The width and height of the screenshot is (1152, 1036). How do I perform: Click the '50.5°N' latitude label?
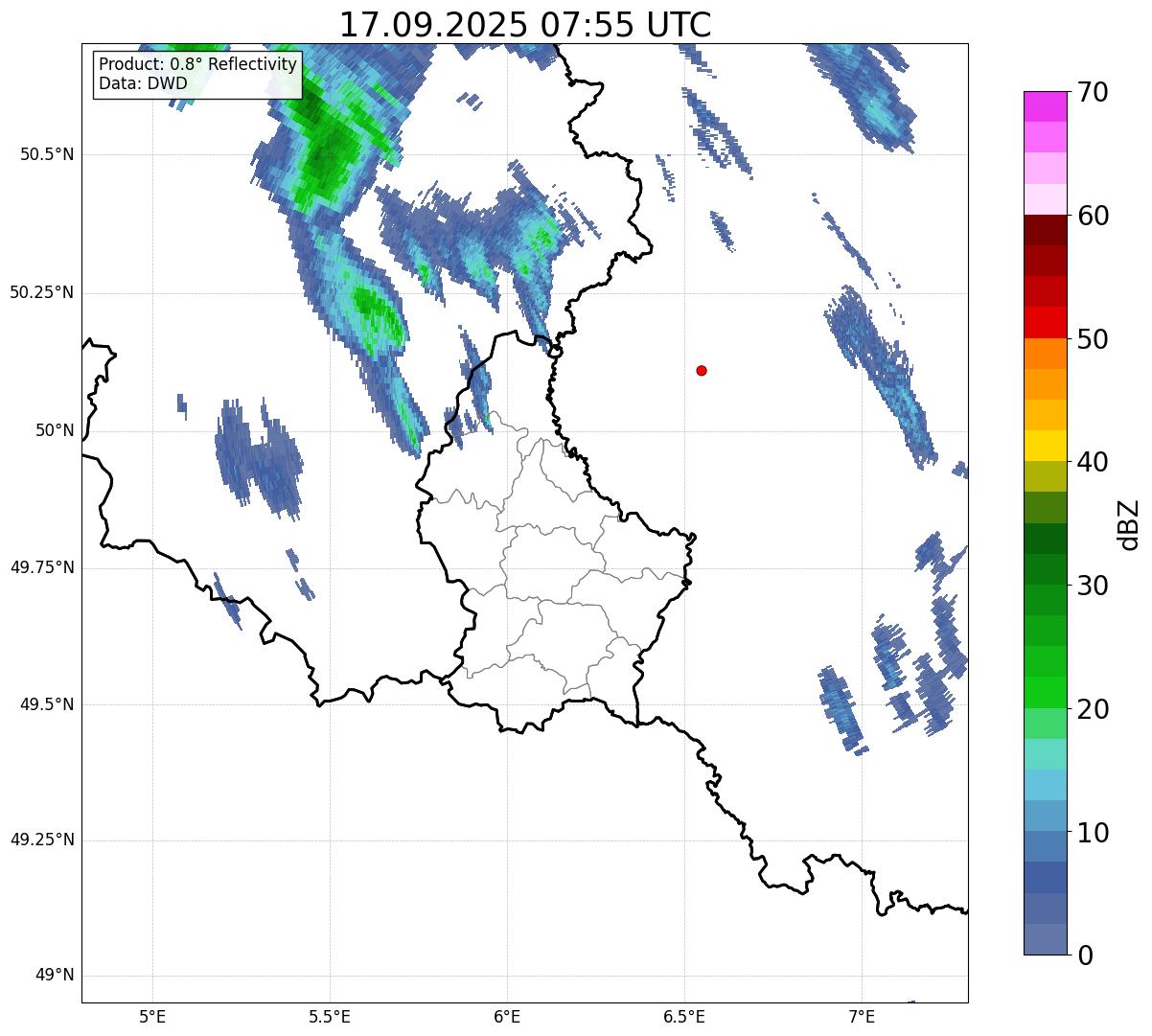click(47, 154)
